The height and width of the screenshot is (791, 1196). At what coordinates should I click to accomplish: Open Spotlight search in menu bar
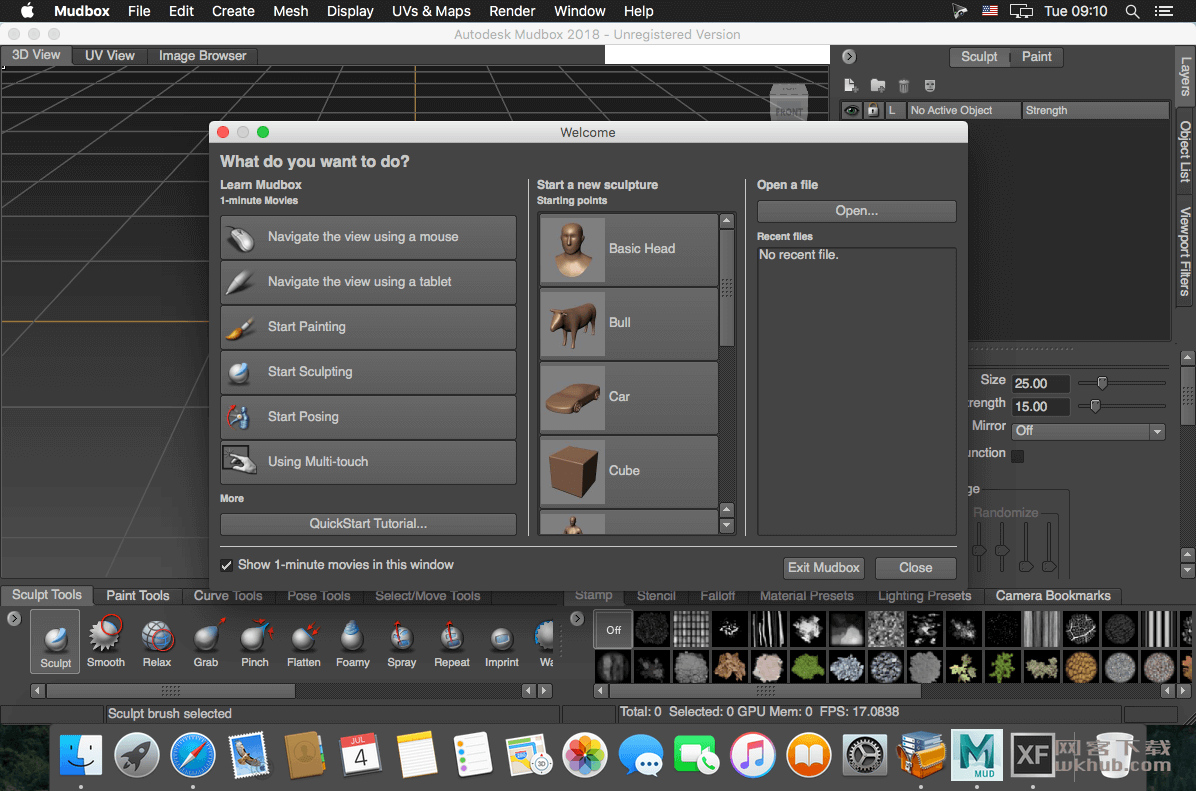pyautogui.click(x=1132, y=11)
